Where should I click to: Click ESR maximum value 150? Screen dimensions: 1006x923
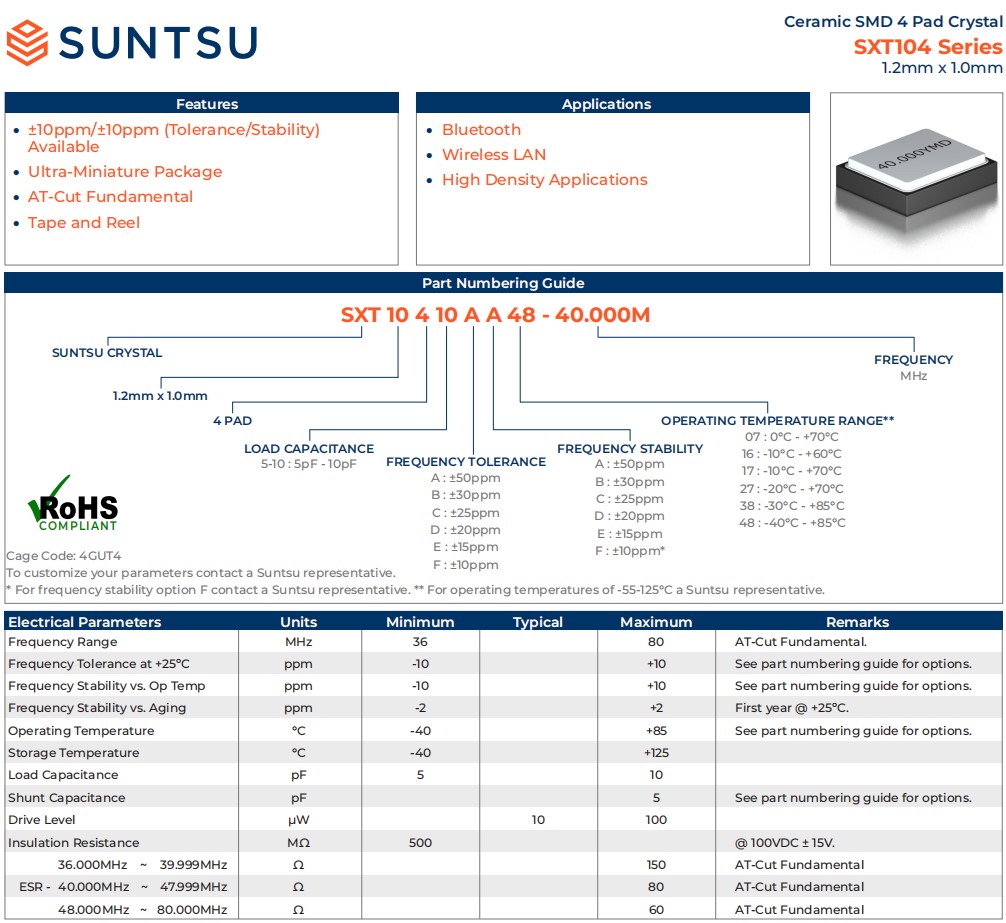(656, 865)
